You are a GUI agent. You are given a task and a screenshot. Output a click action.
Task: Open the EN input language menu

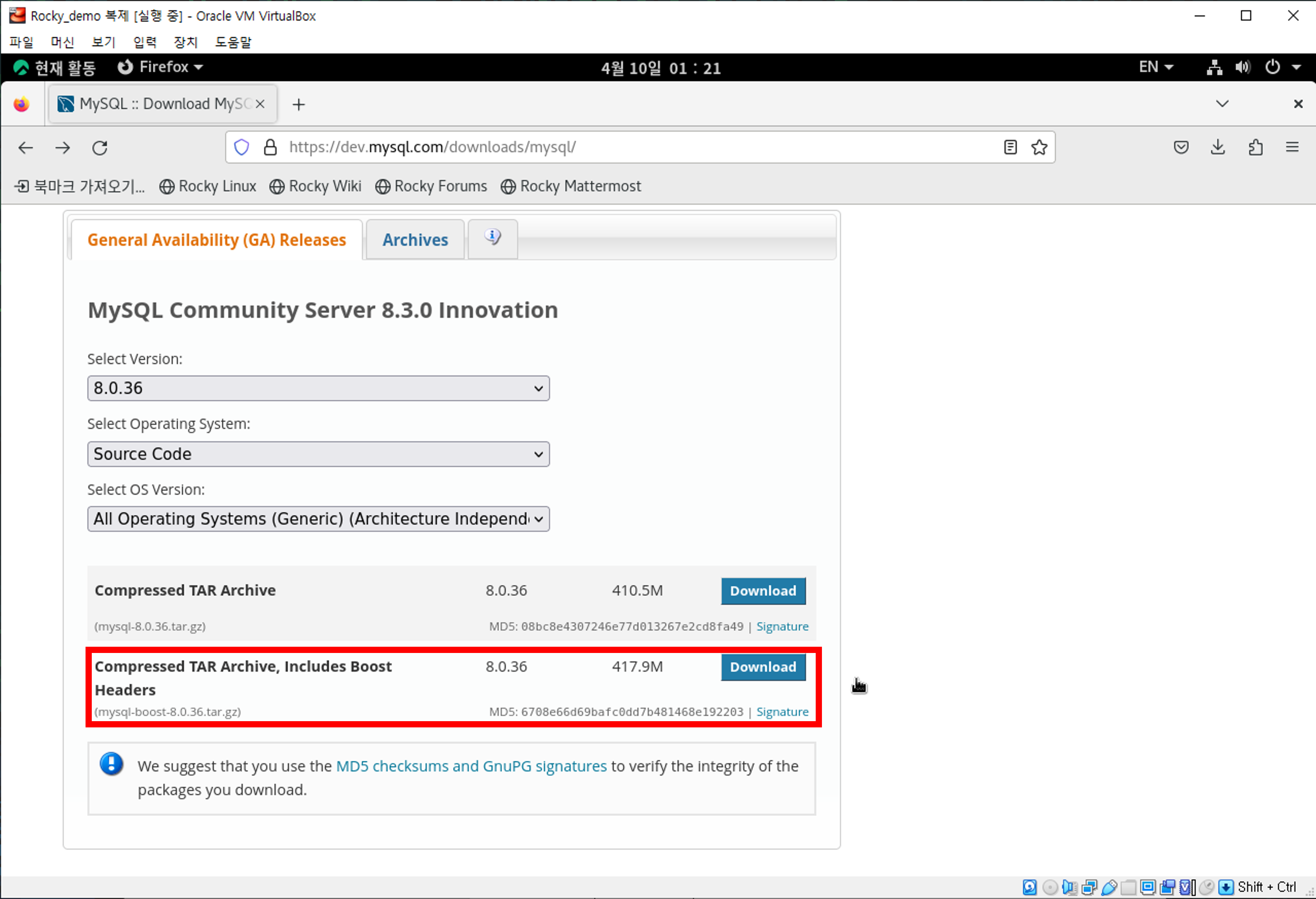[x=1155, y=67]
